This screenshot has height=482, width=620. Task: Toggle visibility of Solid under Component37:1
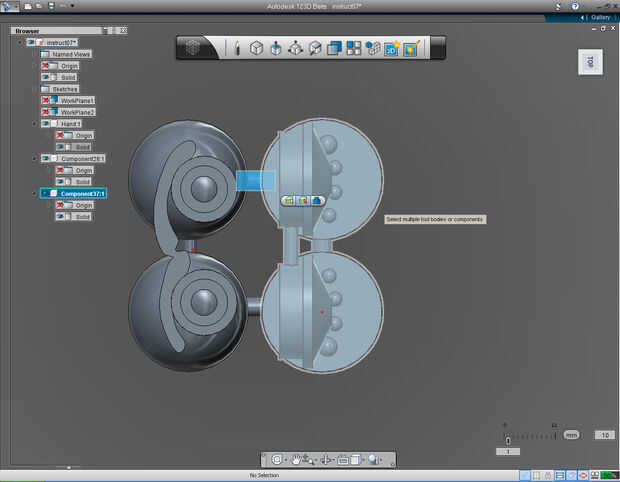(x=60, y=217)
